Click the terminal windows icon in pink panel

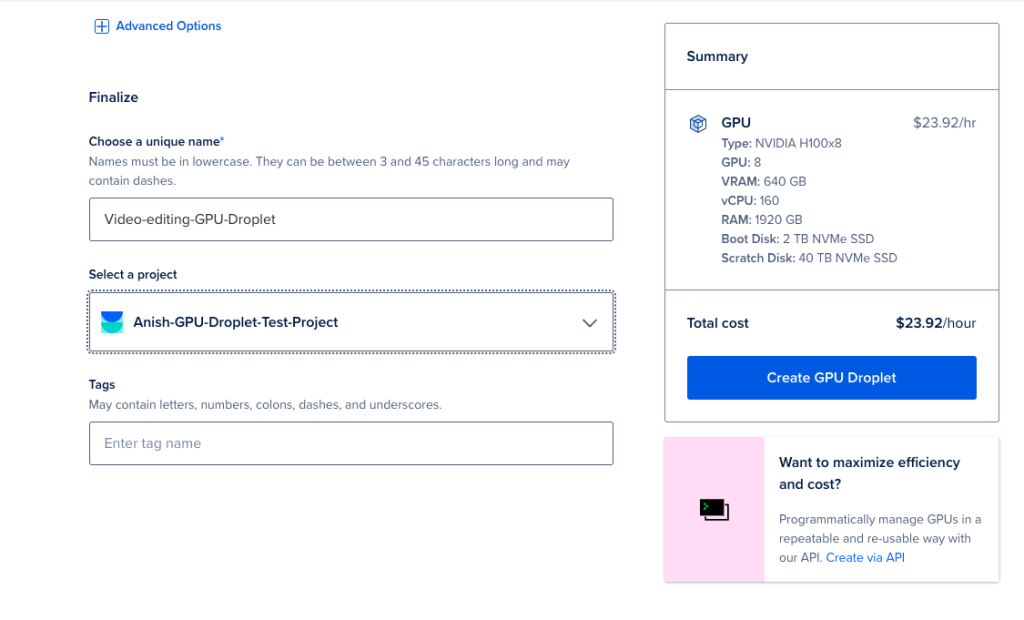pos(714,510)
